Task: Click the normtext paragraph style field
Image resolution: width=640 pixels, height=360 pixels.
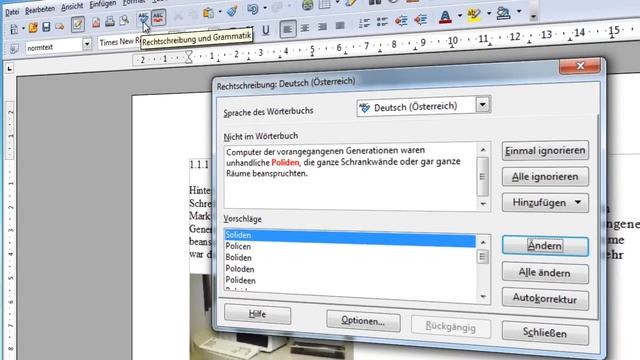Action: [54, 47]
